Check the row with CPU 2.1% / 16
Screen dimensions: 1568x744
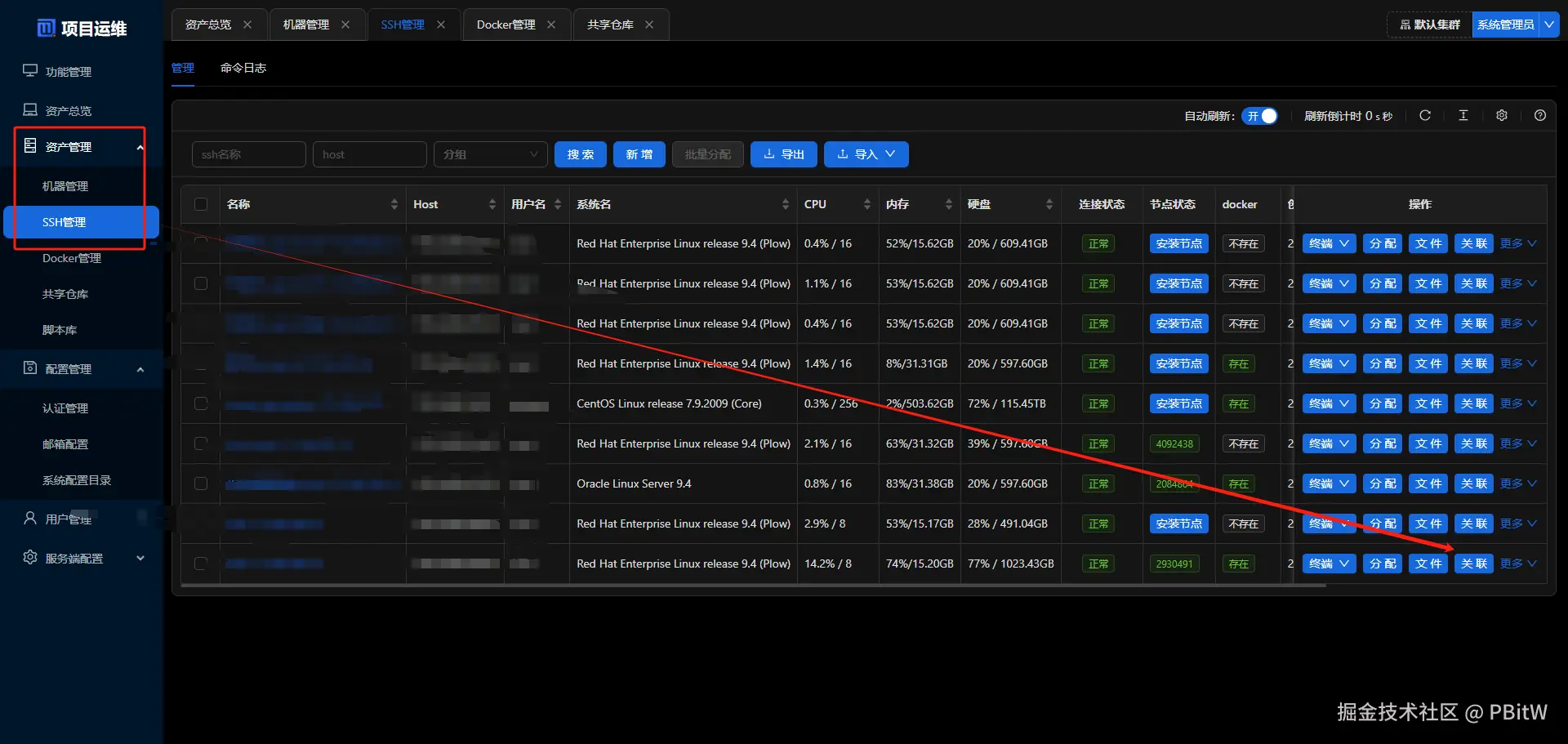point(201,443)
